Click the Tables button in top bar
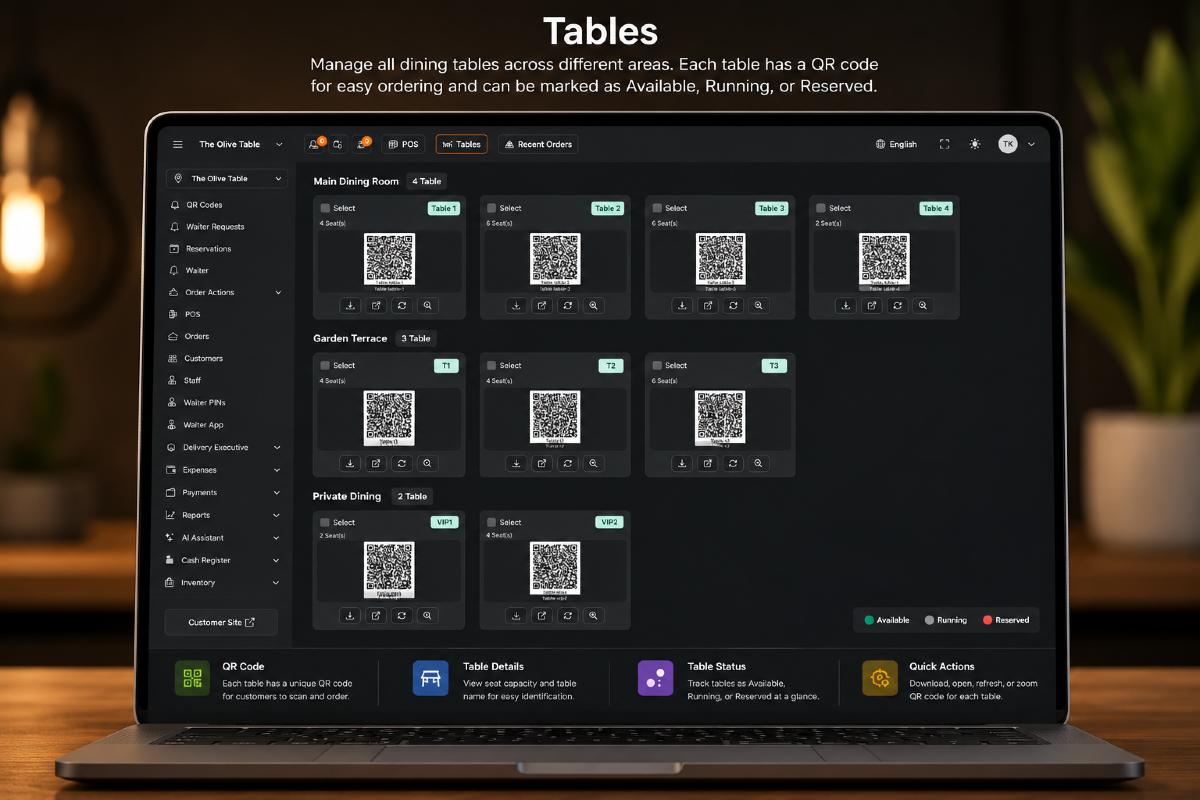1200x800 pixels. [x=461, y=144]
